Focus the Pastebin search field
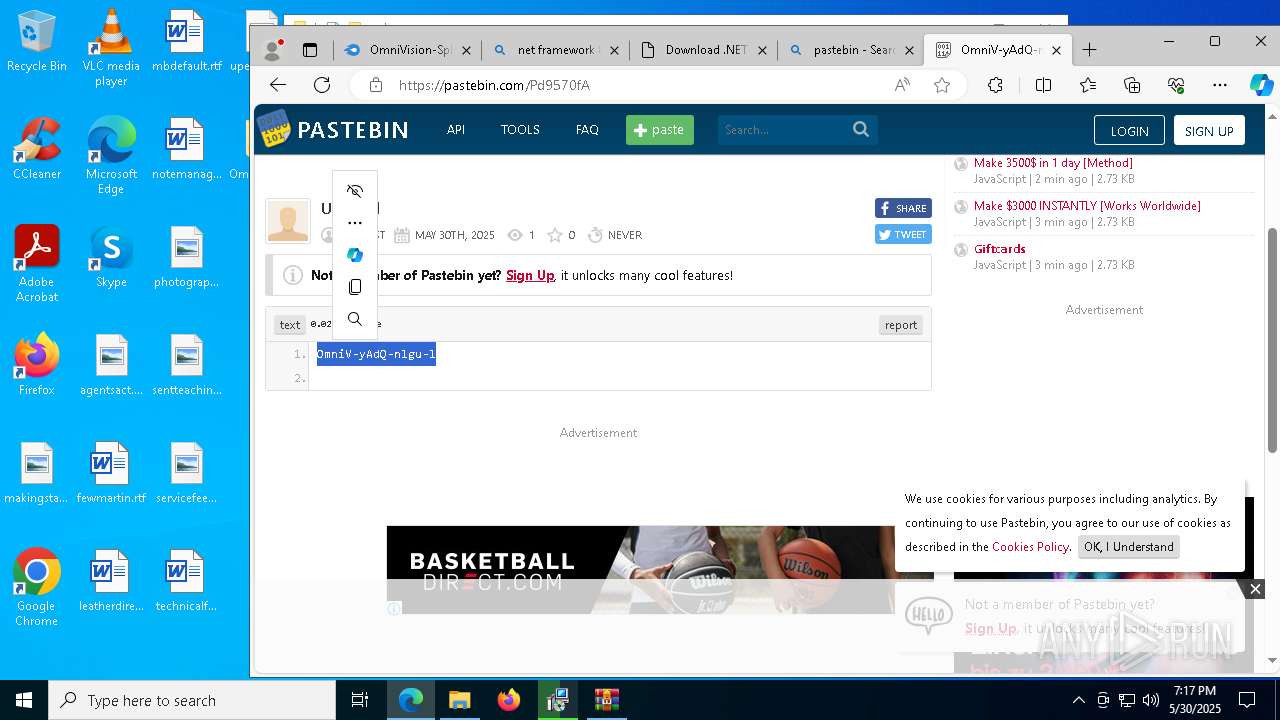Viewport: 1280px width, 720px height. click(785, 130)
